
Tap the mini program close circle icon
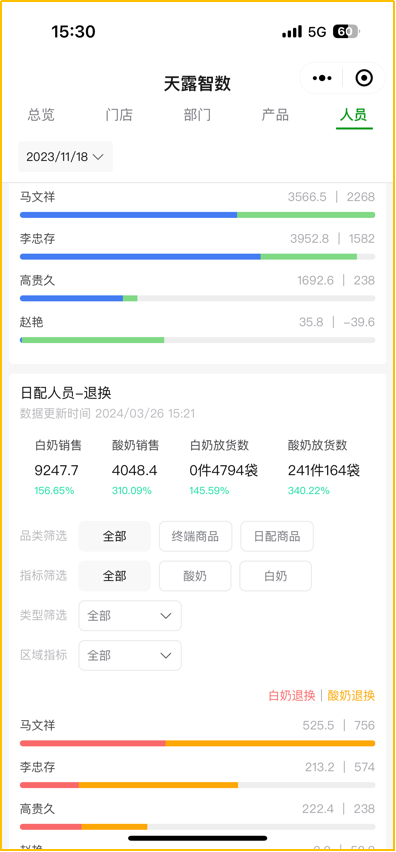(364, 78)
